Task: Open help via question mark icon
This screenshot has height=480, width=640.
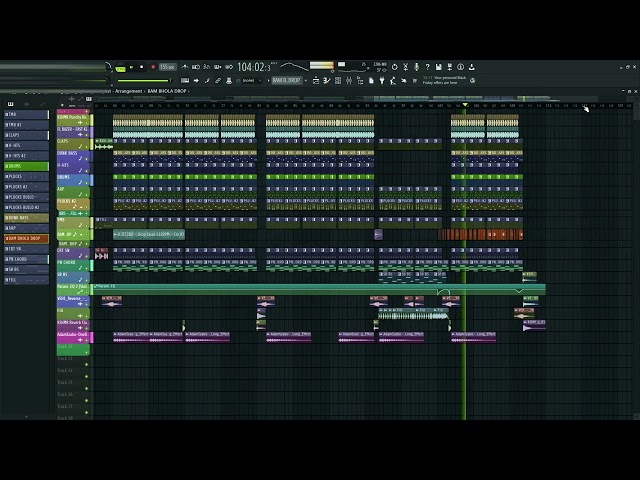Action: click(x=427, y=67)
